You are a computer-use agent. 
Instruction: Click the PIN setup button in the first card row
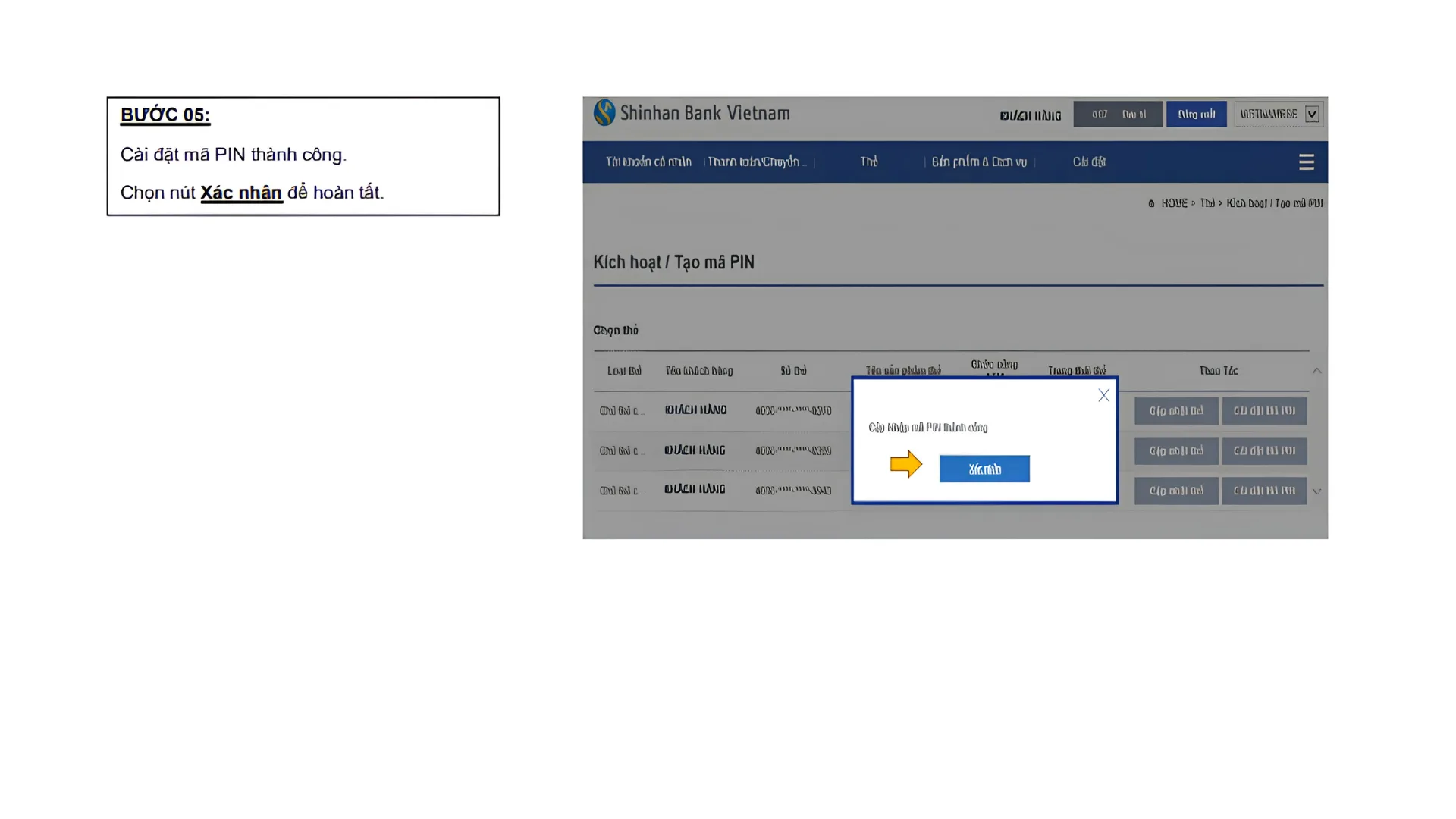[1264, 411]
